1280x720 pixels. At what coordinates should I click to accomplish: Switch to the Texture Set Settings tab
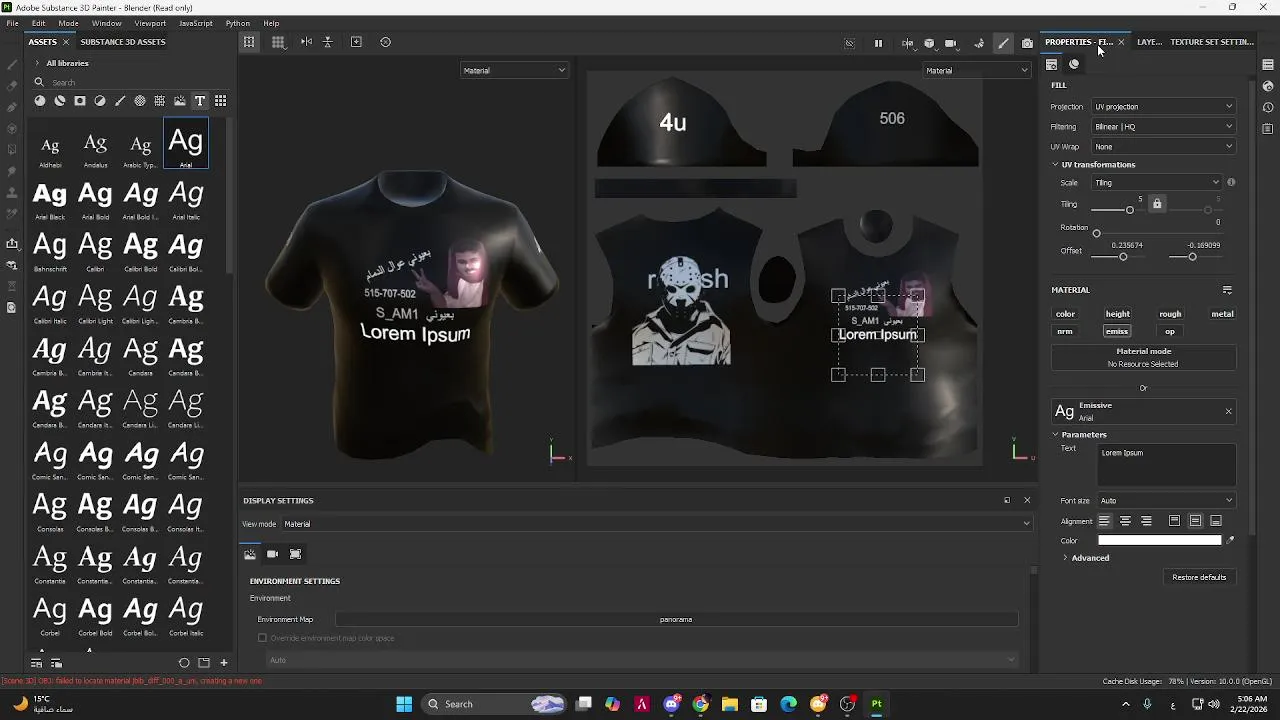[1212, 42]
